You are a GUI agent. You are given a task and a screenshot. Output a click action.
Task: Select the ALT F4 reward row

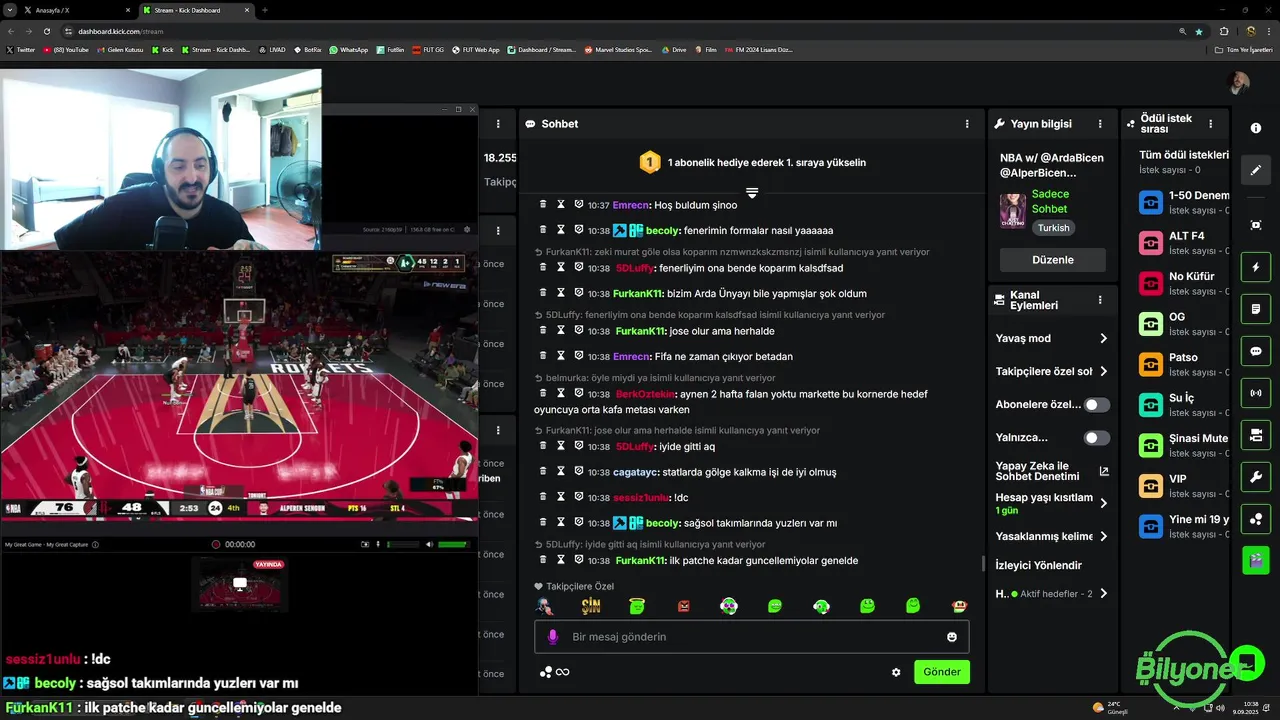tap(1184, 243)
